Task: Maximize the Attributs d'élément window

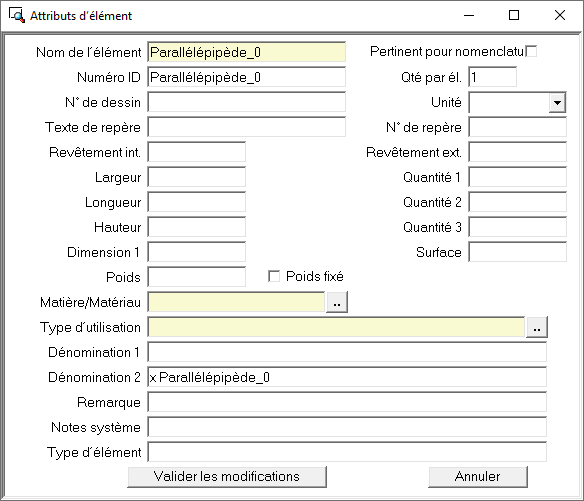Action: (x=514, y=15)
